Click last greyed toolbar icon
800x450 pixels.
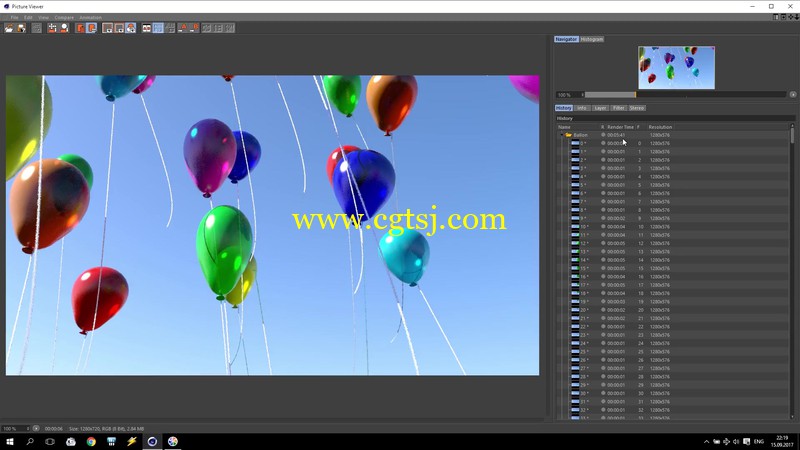pos(230,28)
